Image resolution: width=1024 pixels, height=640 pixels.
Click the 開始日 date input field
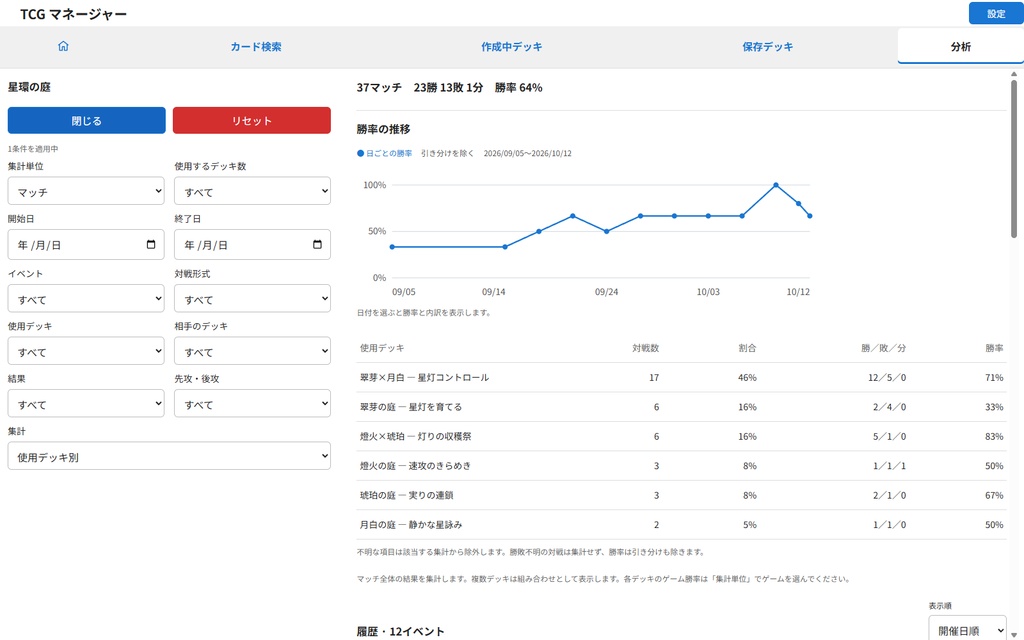tap(86, 245)
